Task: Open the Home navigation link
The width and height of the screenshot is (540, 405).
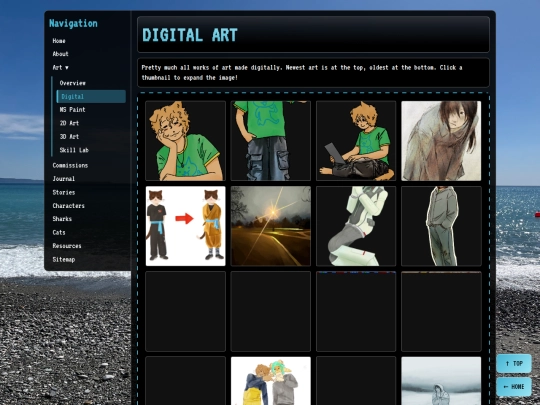Action: (x=59, y=41)
